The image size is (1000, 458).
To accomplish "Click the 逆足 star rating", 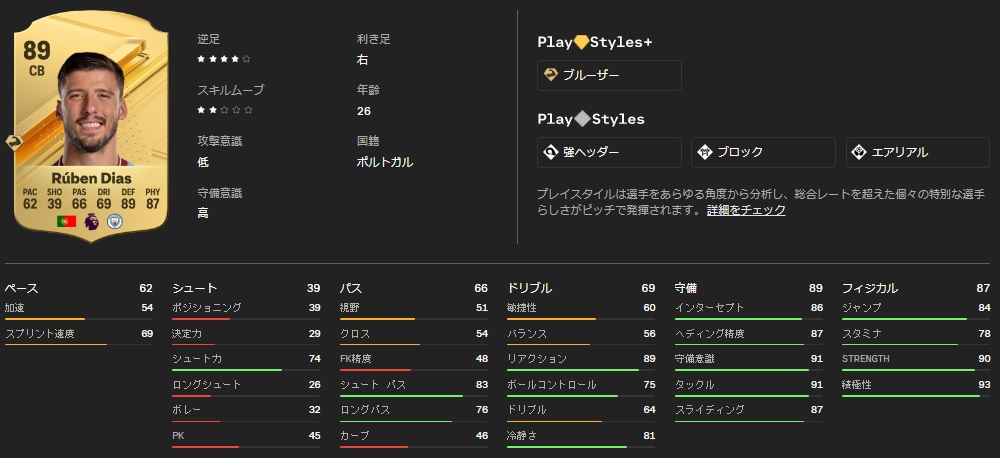I will 224,59.
